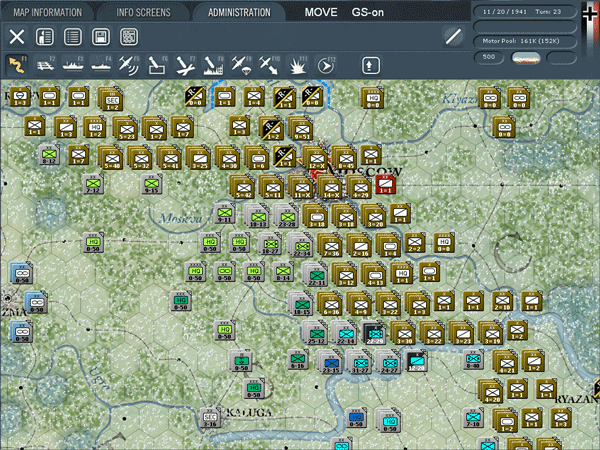The image size is (600, 450).
Task: Activate F2 rail transport mode
Action: (x=46, y=65)
